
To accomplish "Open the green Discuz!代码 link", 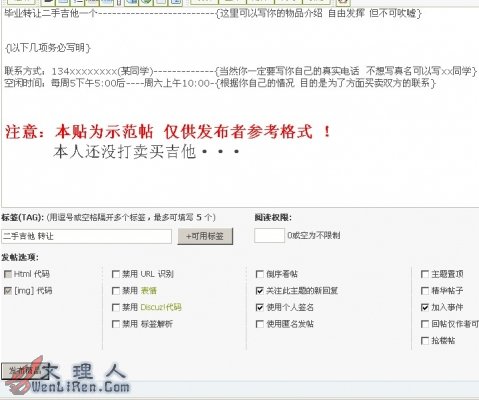I will [x=161, y=307].
